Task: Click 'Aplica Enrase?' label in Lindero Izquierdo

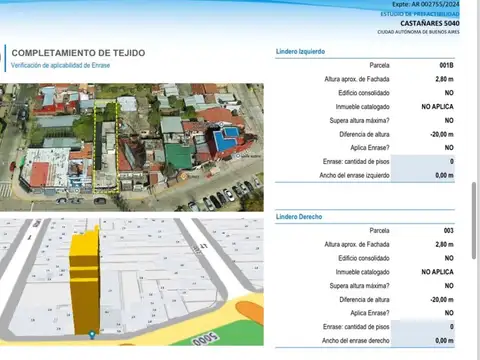Action: pyautogui.click(x=370, y=148)
